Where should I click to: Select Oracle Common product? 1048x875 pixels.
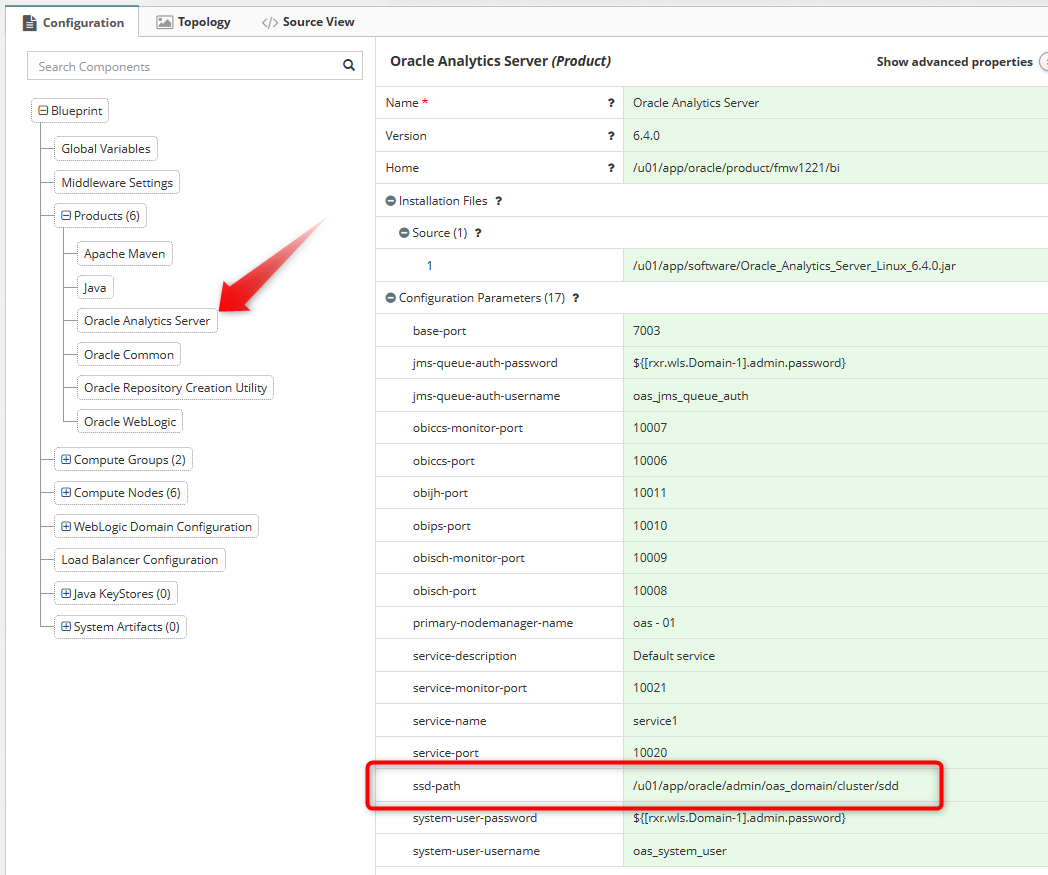click(129, 355)
